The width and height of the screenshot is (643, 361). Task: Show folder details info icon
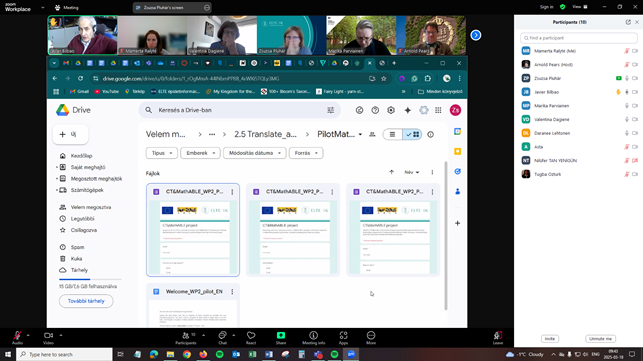(x=430, y=134)
